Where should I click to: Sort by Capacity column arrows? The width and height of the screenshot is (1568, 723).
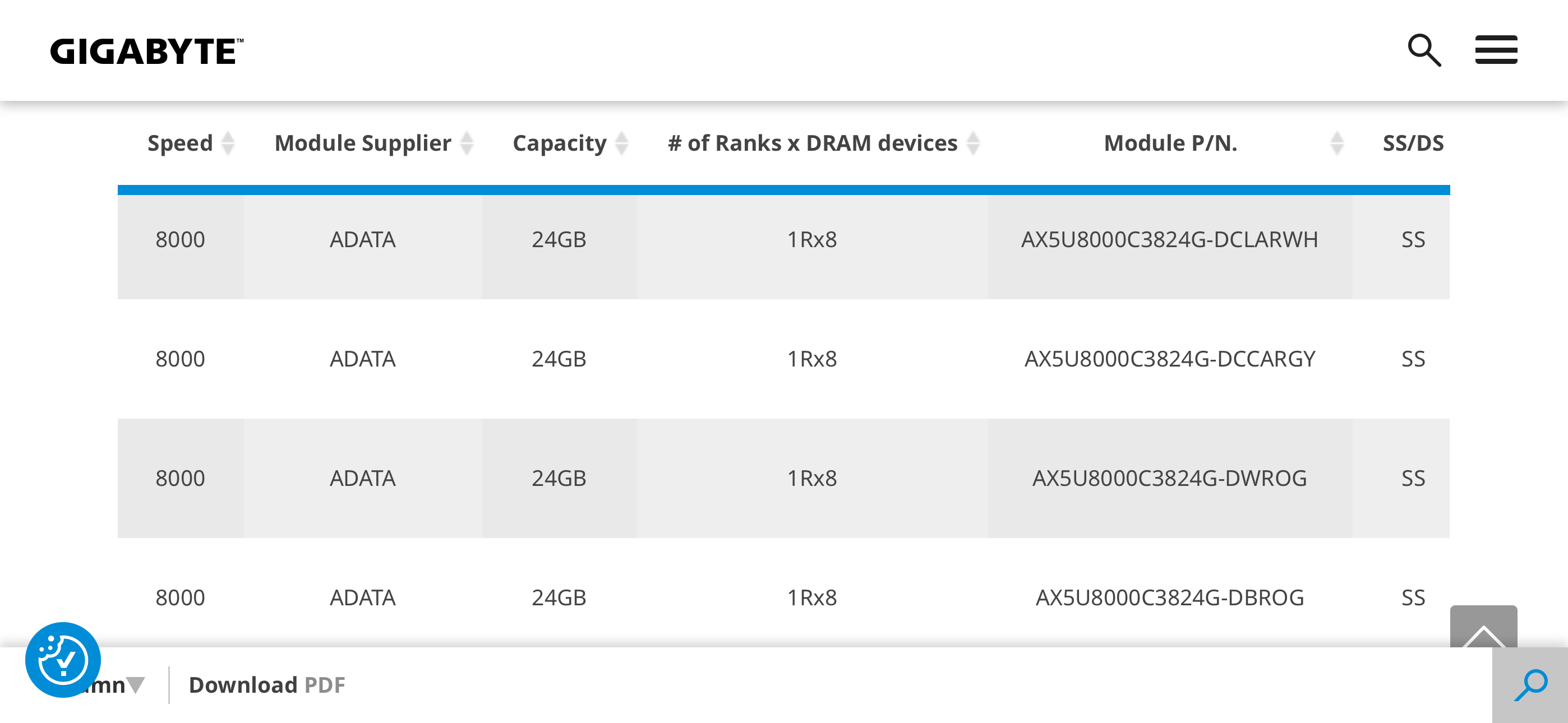coord(621,143)
